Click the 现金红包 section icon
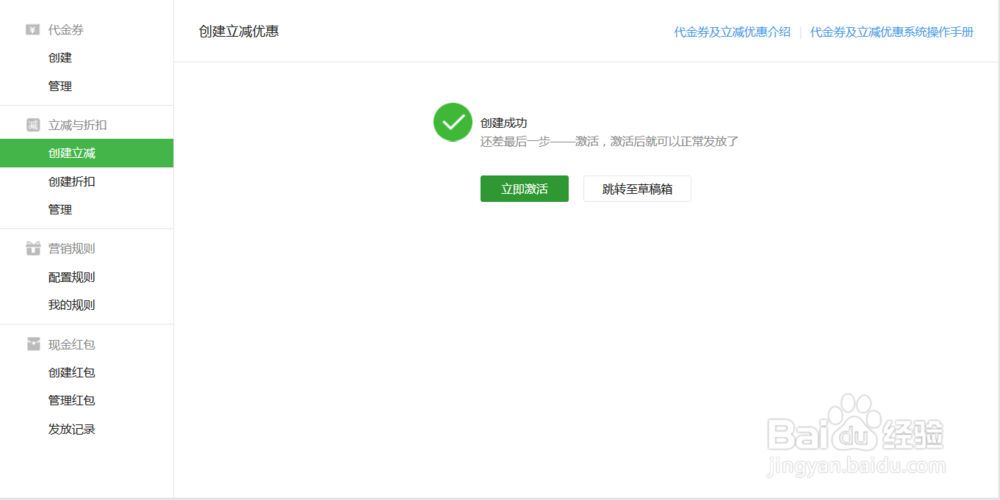 point(33,344)
